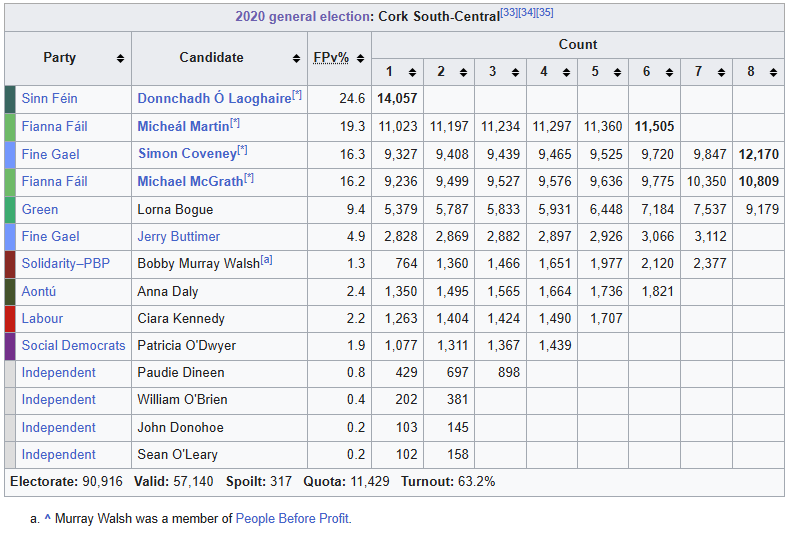Viewport: 789px width, 533px height.
Task: Click the Ciara Kennedy candidate name
Action: (181, 319)
